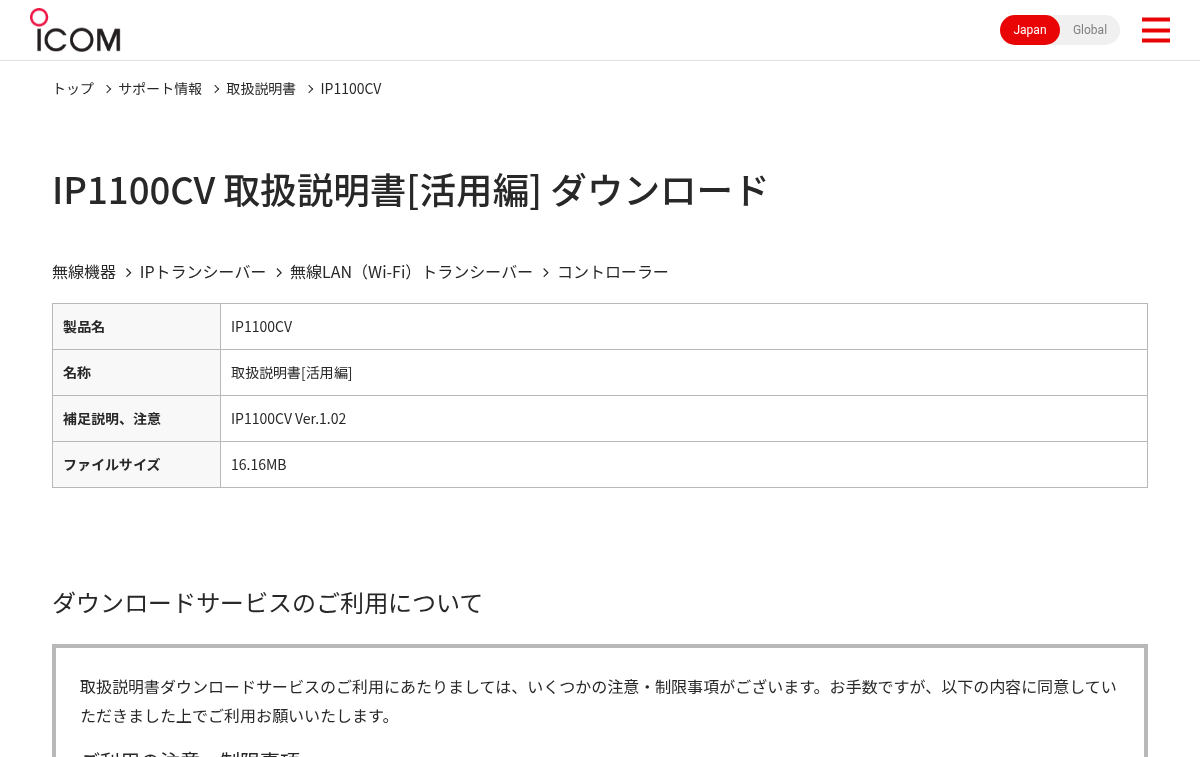Open コントローラー category link
The width and height of the screenshot is (1200, 757).
(x=613, y=272)
